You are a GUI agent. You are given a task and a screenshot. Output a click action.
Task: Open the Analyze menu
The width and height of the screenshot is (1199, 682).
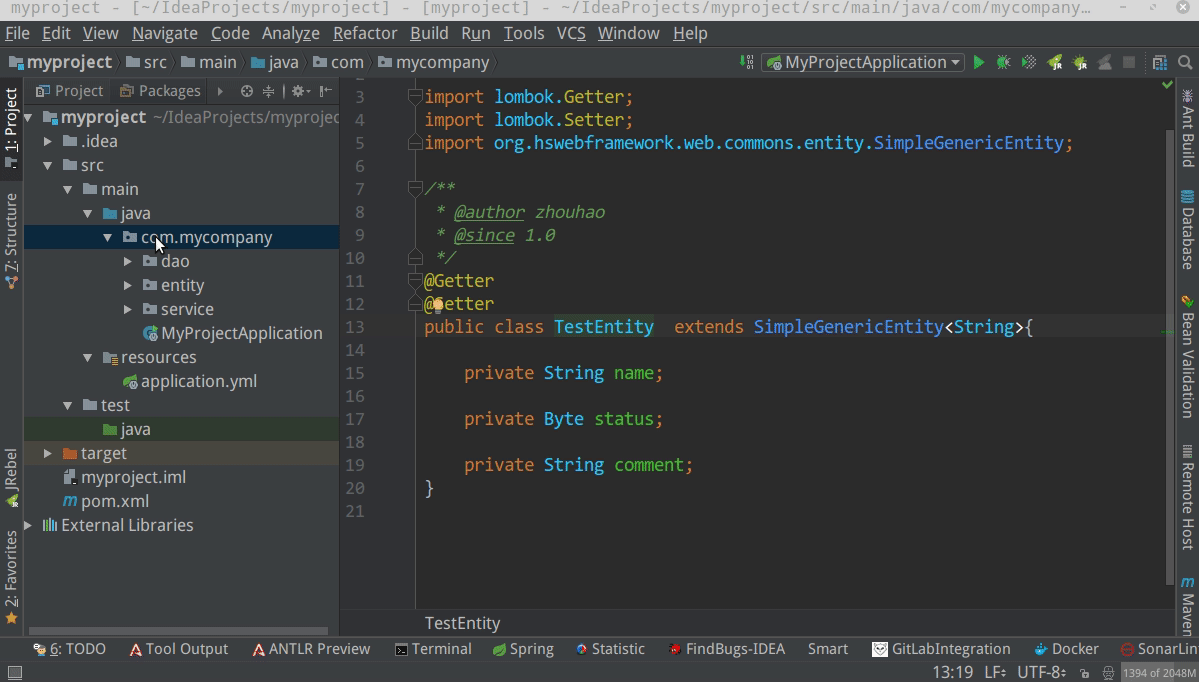click(291, 34)
